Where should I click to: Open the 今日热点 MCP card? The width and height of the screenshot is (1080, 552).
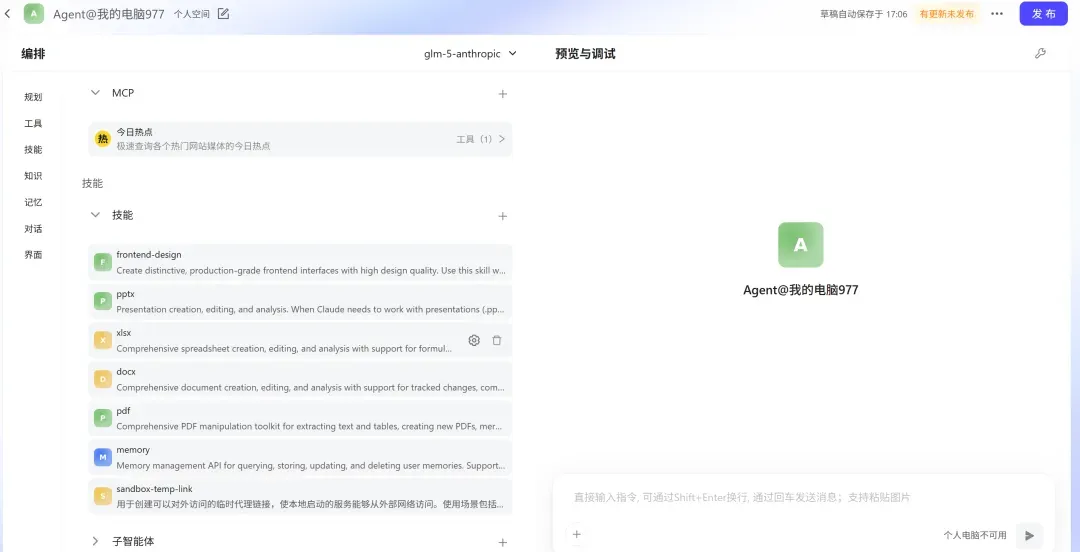point(300,139)
